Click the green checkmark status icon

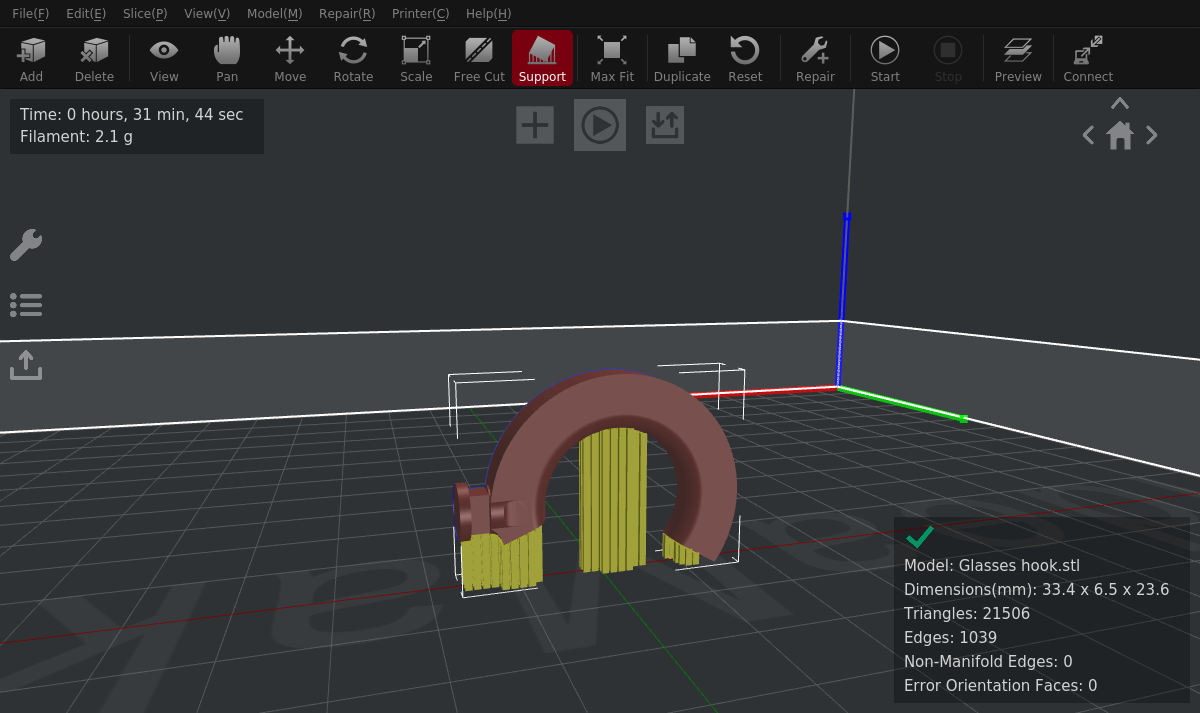(919, 537)
